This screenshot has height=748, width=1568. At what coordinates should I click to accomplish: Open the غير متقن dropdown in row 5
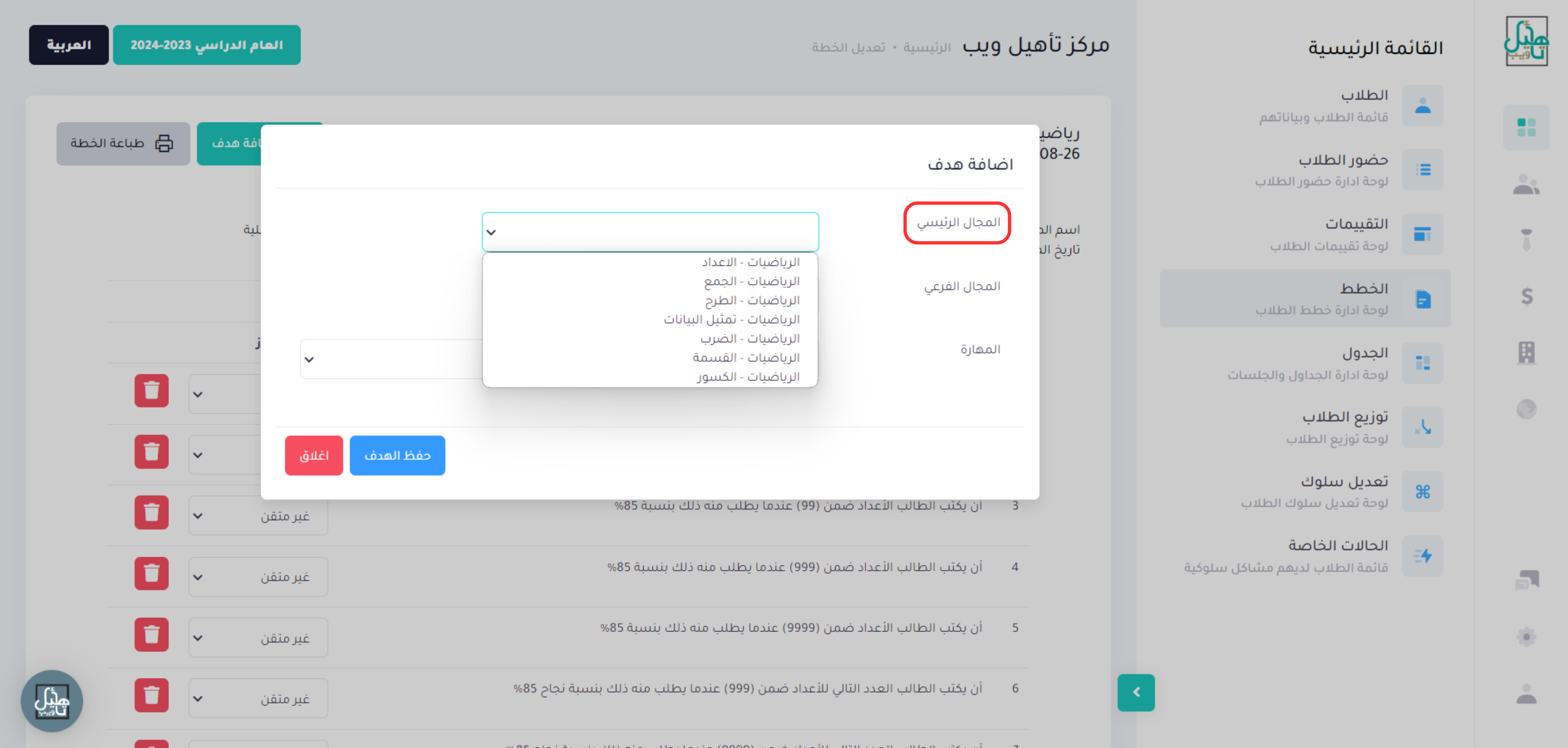click(258, 638)
